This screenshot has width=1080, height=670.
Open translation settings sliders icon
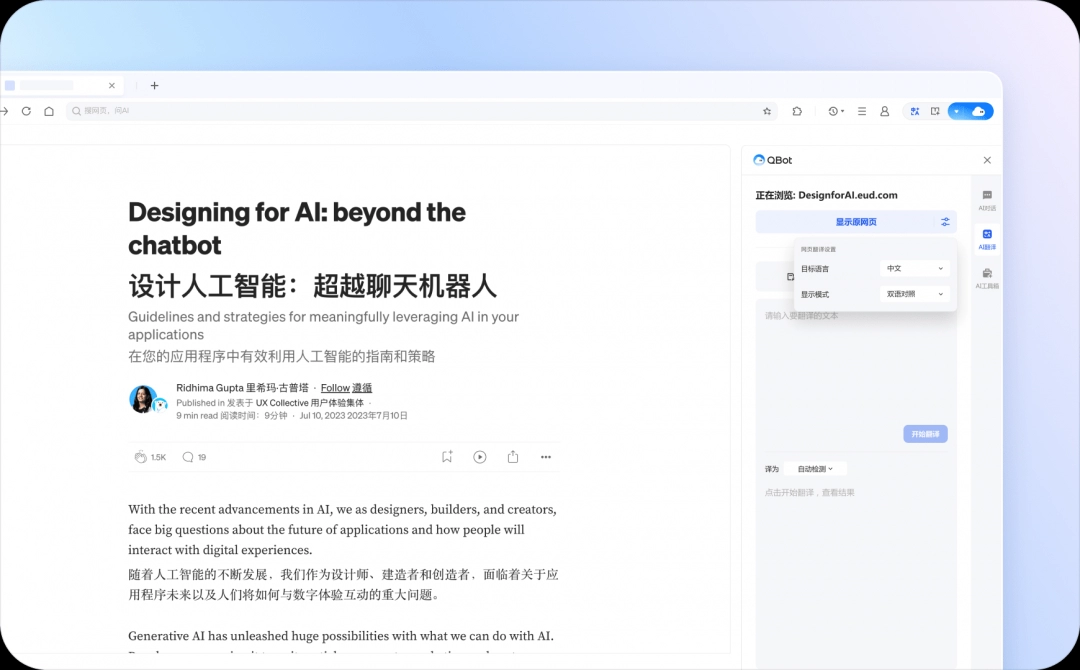coord(945,222)
